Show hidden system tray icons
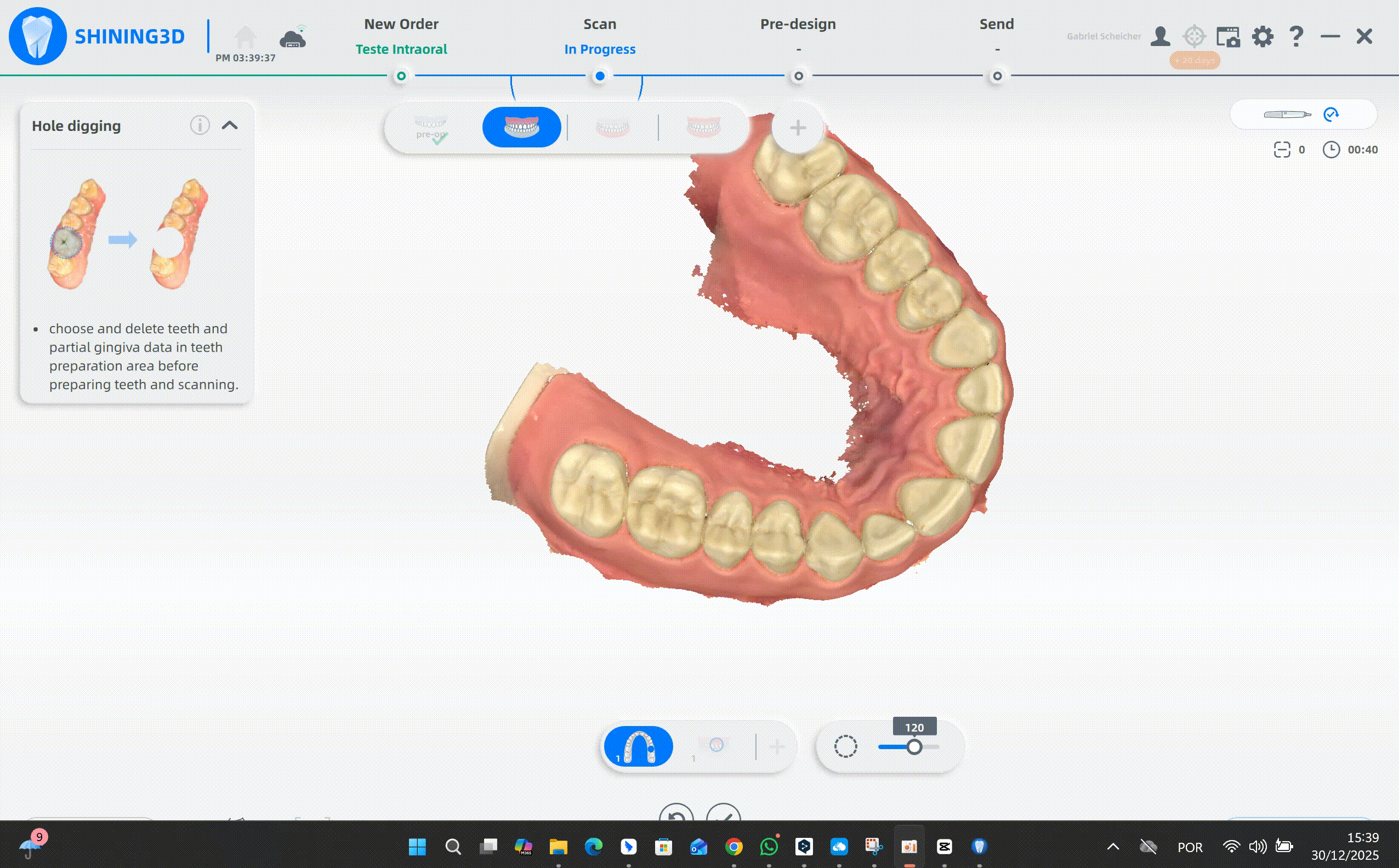Image resolution: width=1399 pixels, height=868 pixels. point(1113,847)
